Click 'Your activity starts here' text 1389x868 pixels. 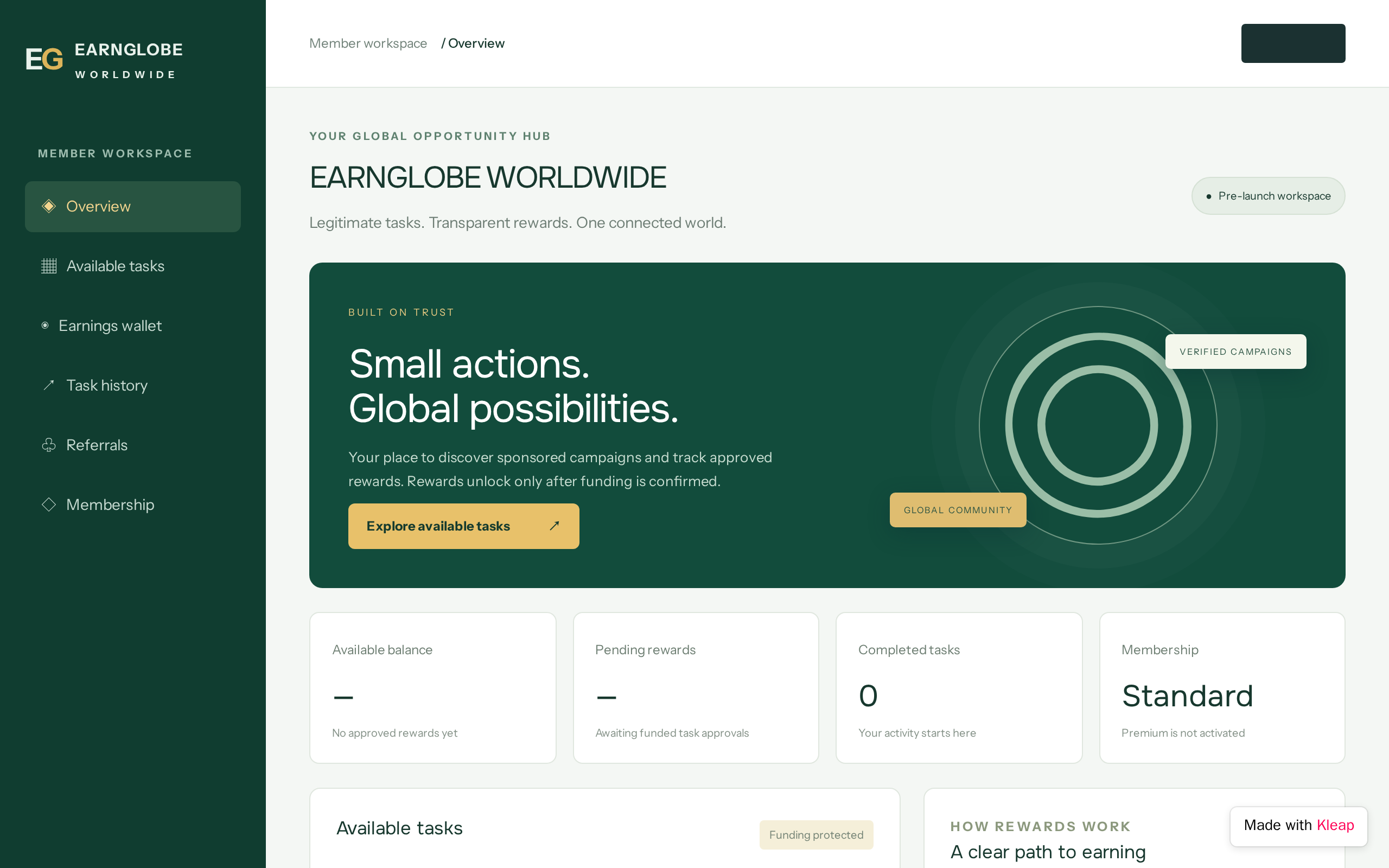(916, 733)
